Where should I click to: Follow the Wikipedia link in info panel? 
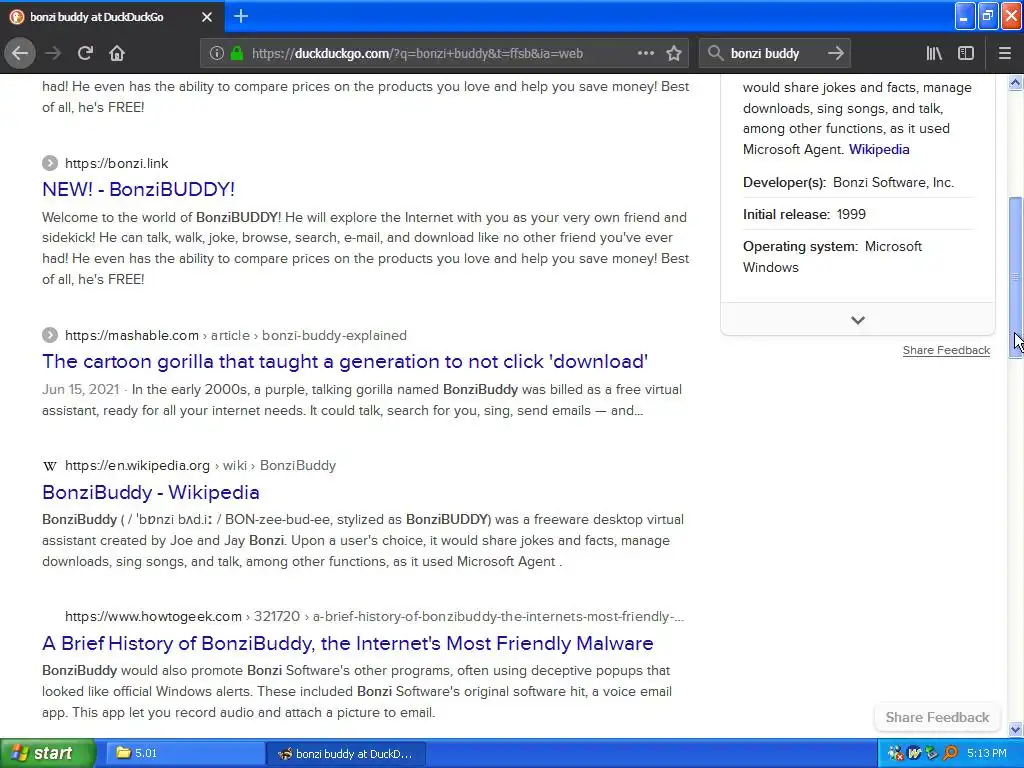tap(878, 150)
